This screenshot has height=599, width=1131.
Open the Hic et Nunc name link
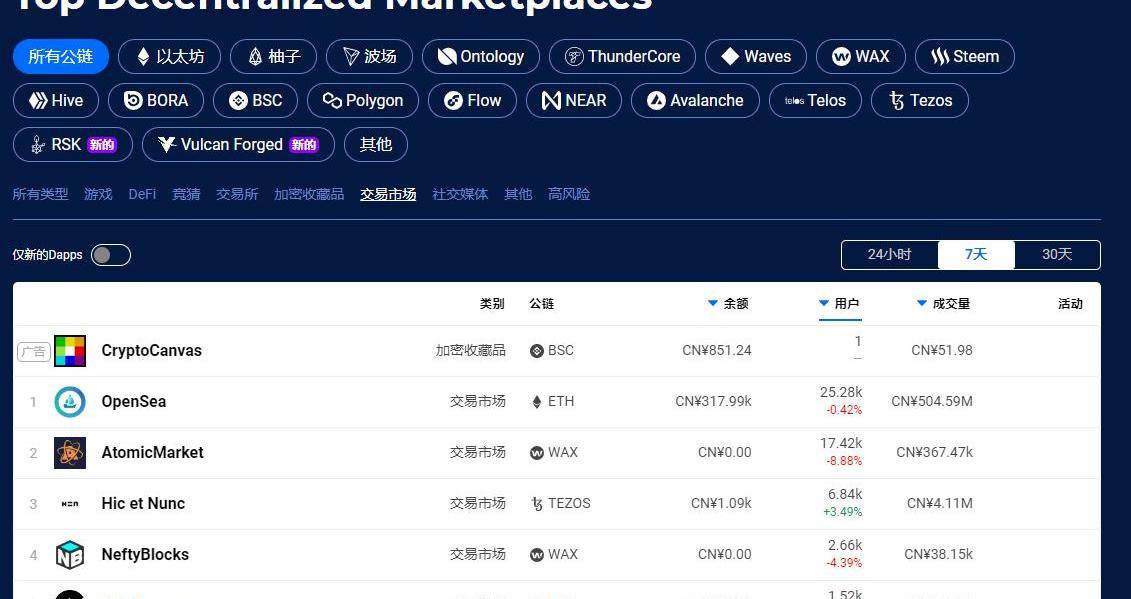coord(143,504)
